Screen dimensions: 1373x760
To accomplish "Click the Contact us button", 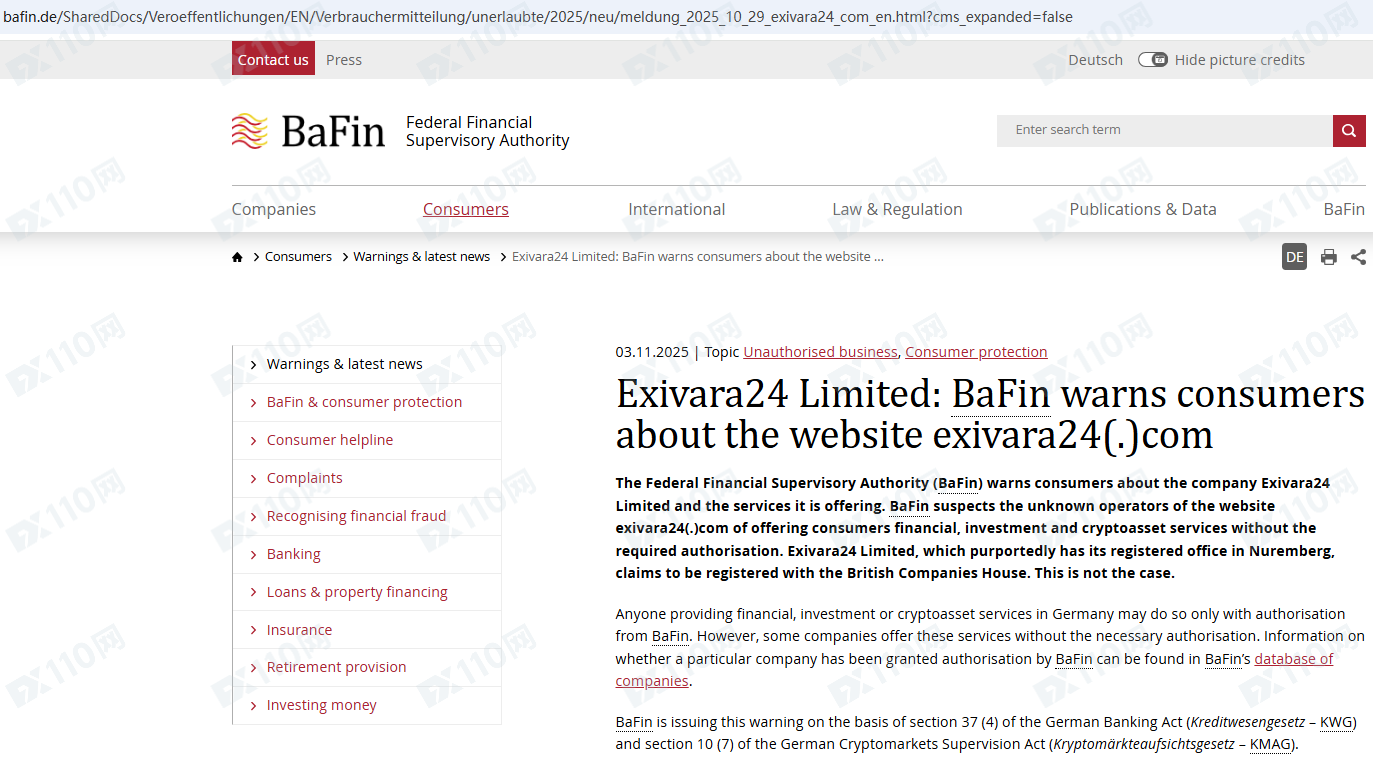I will [x=273, y=59].
